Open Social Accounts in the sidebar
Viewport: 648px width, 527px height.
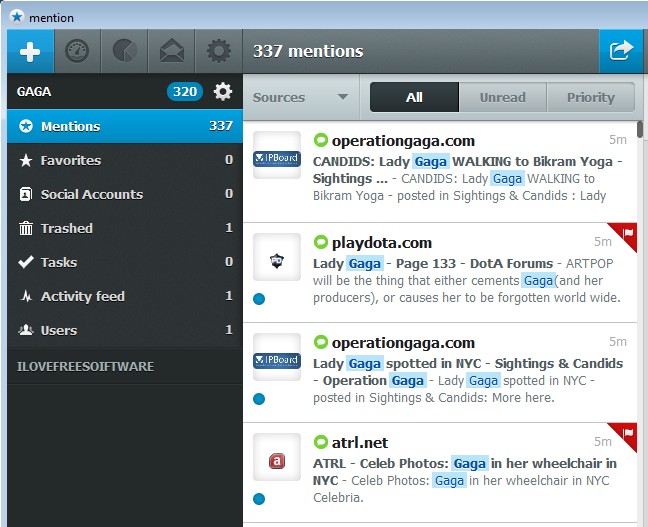125,194
